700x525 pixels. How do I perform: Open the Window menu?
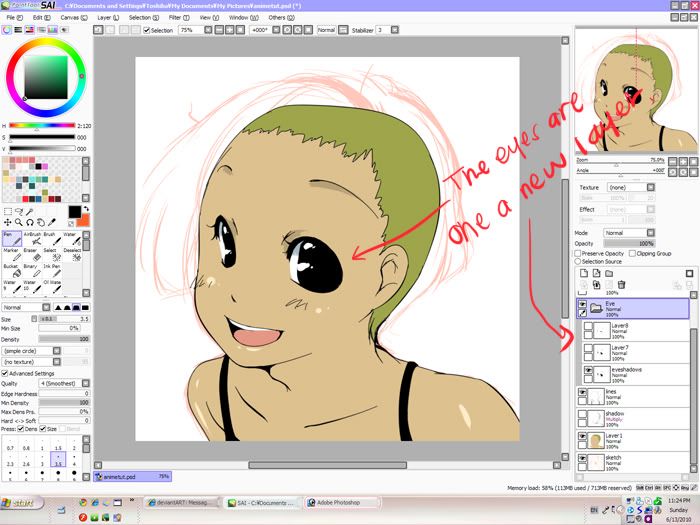click(x=243, y=17)
